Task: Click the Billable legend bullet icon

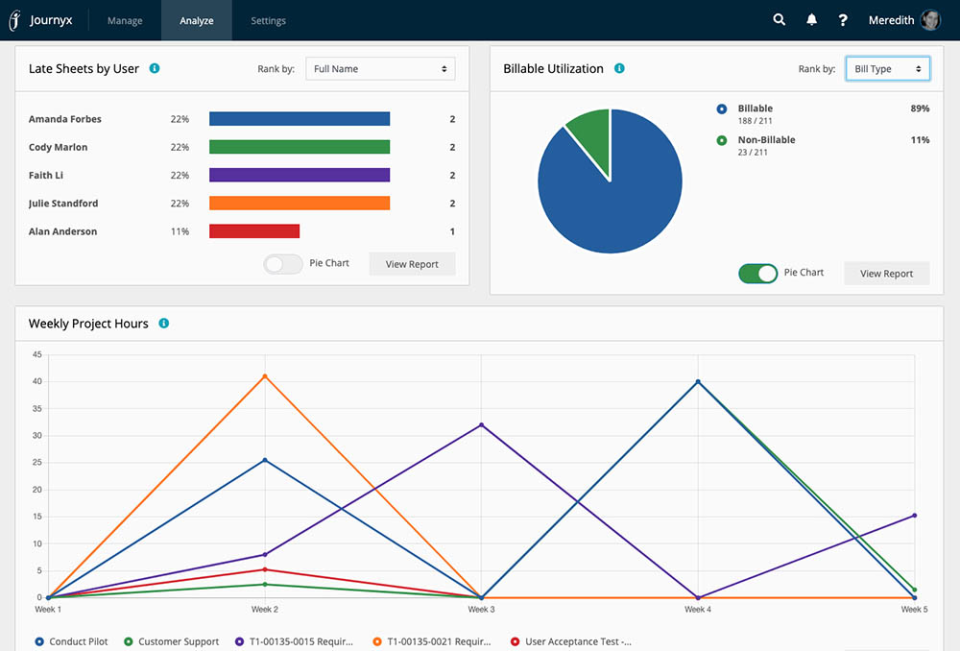Action: tap(723, 108)
